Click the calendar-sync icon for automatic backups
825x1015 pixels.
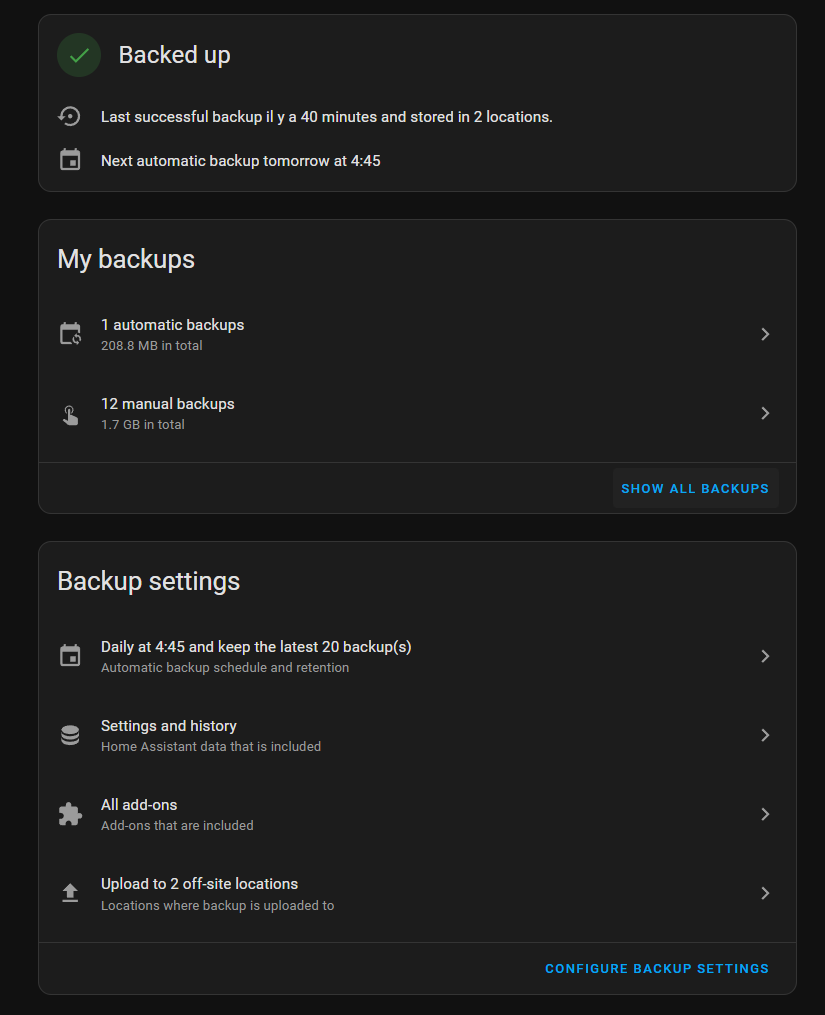coord(70,334)
